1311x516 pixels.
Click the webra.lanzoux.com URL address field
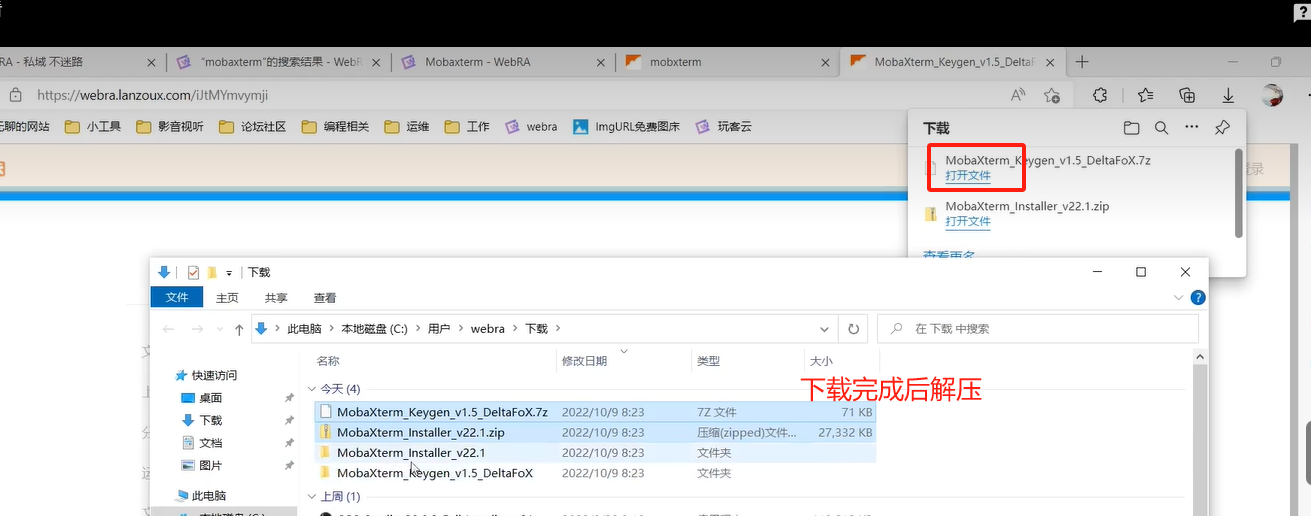pos(153,95)
